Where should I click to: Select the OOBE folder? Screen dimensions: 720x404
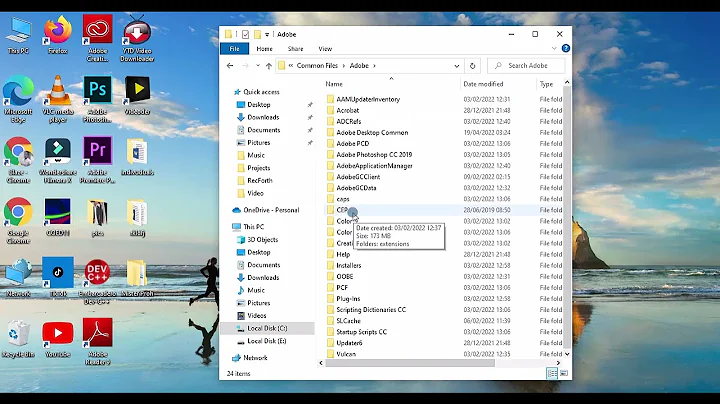coord(344,276)
